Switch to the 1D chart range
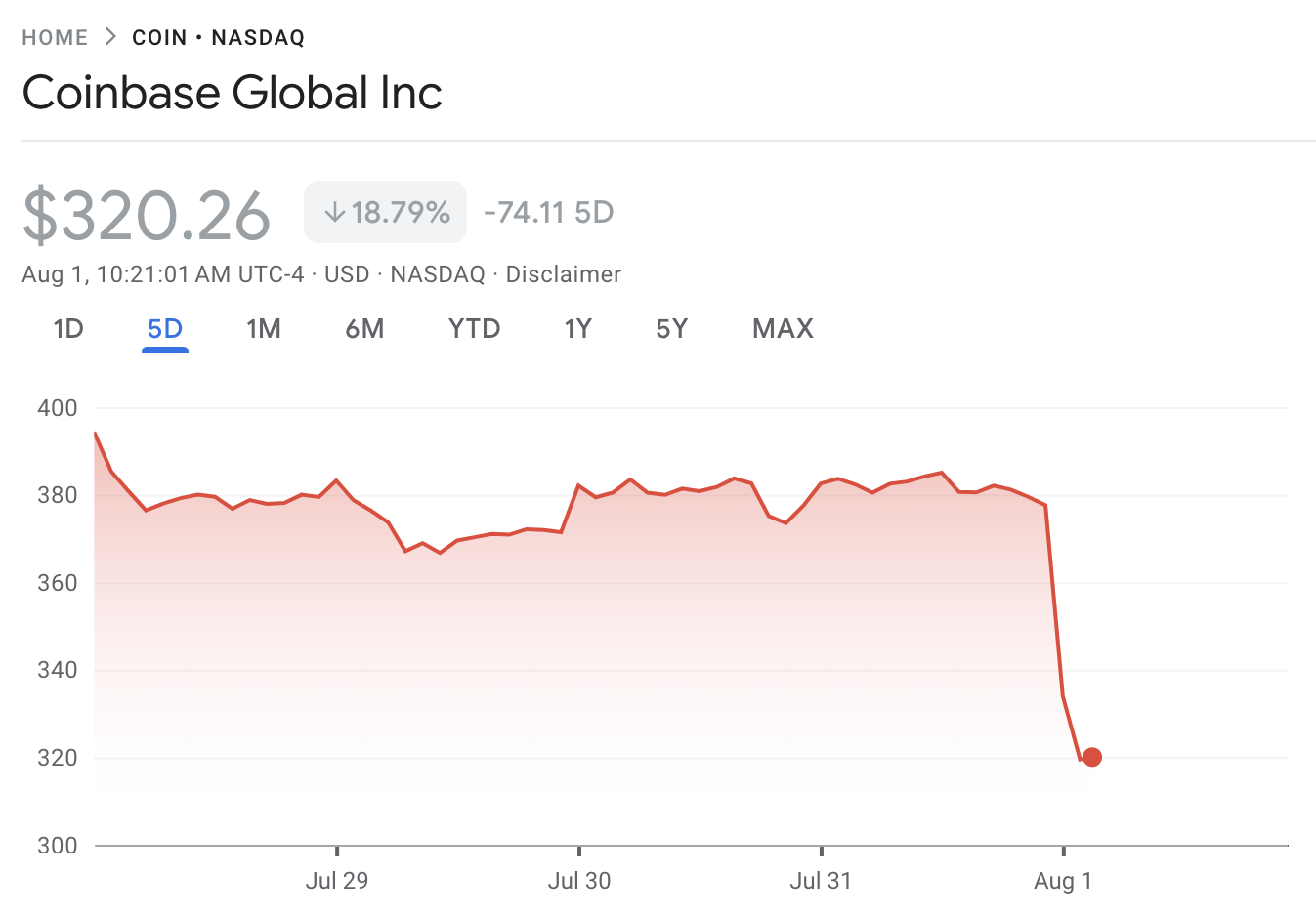 click(68, 329)
